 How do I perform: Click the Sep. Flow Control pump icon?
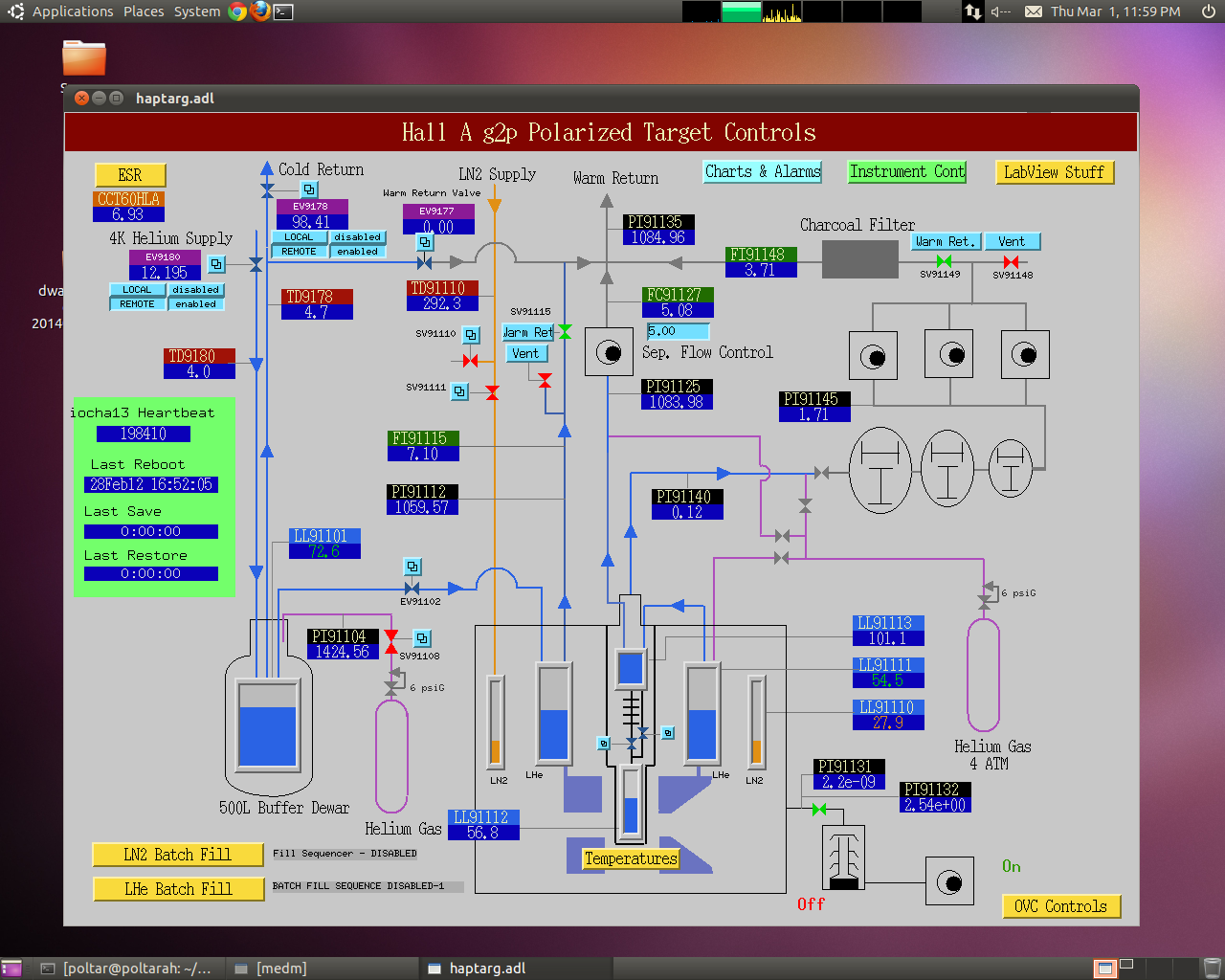pos(609,352)
